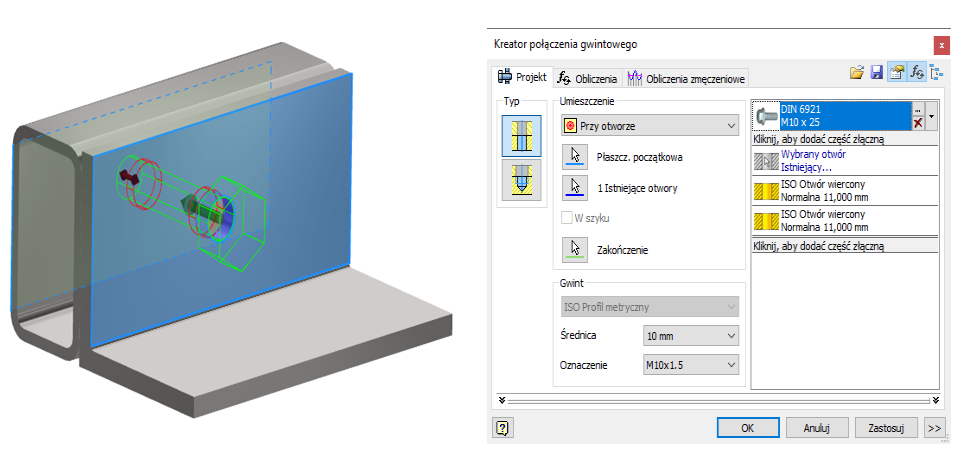Click the DIN 6921 bolt thumbnail icon
The height and width of the screenshot is (471, 960).
coord(766,116)
